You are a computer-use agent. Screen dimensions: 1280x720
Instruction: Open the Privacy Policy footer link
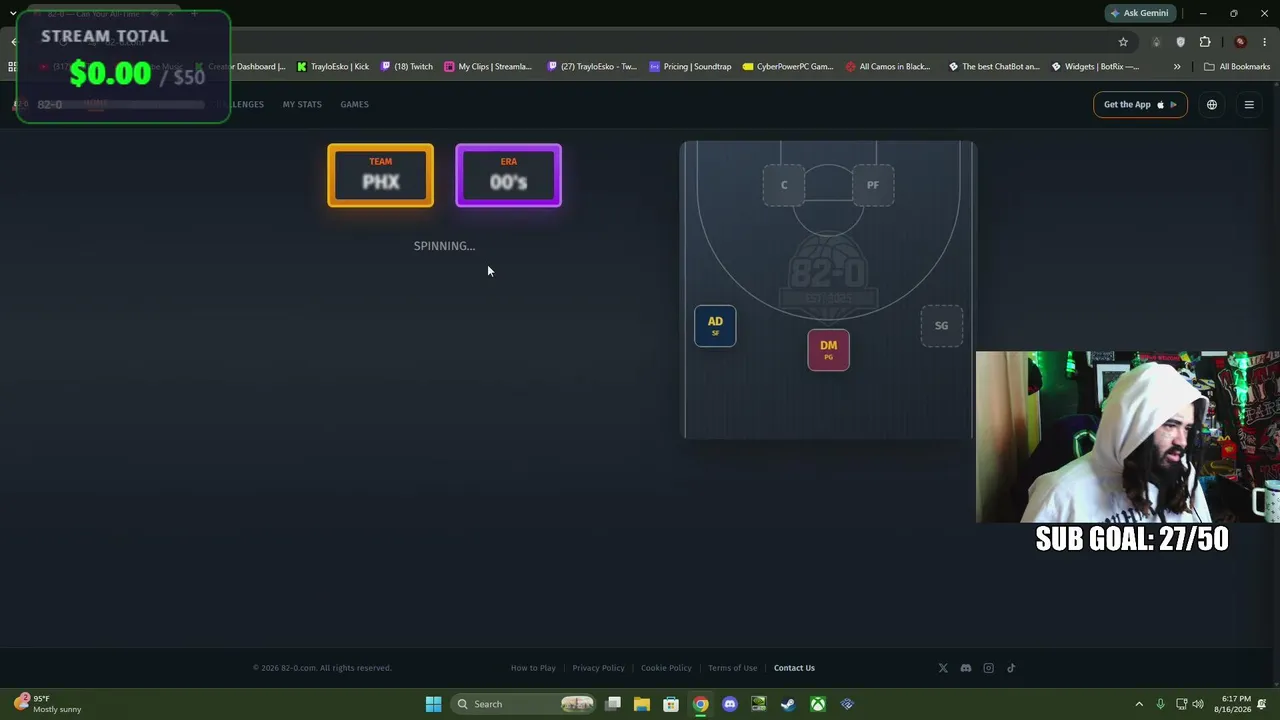[598, 668]
